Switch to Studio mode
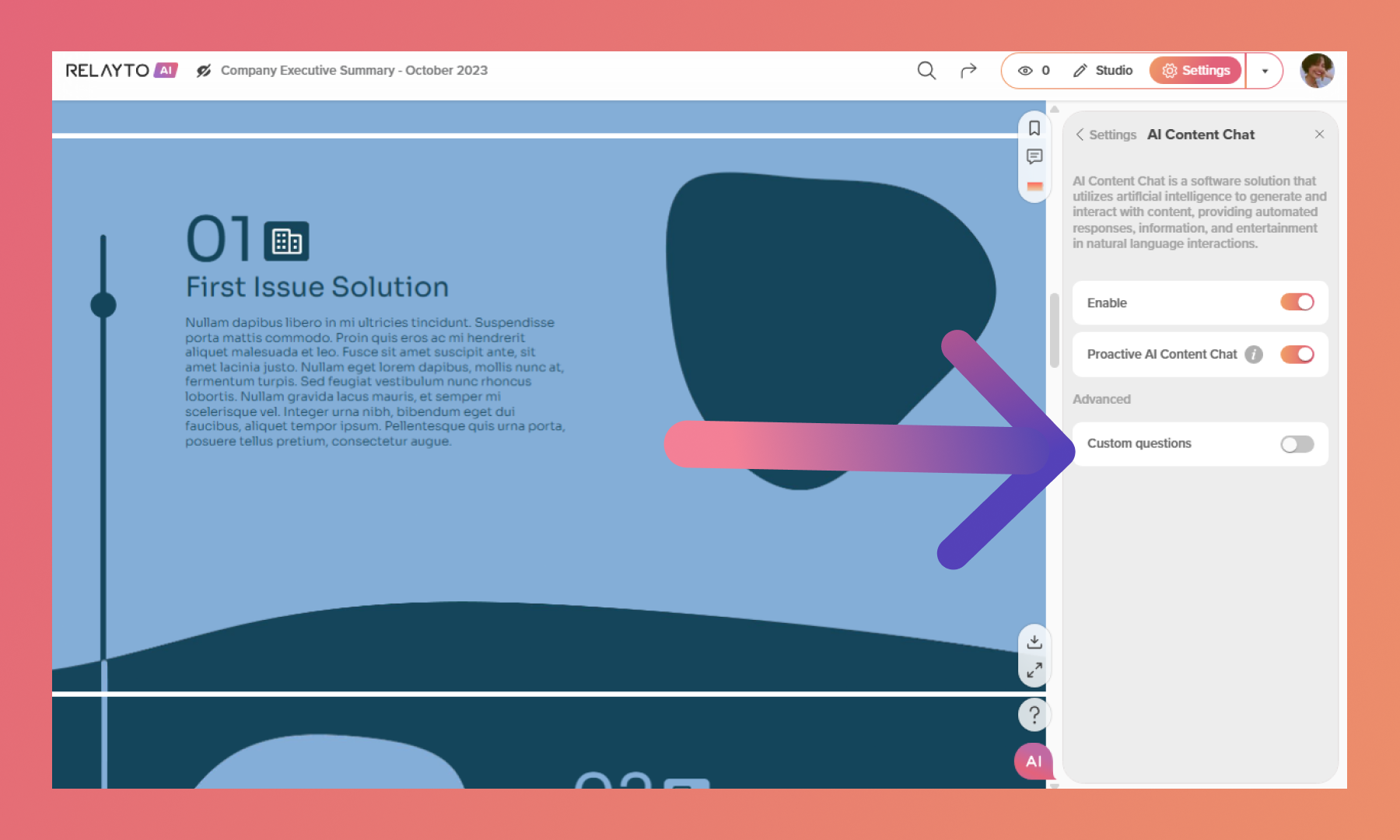The height and width of the screenshot is (840, 1400). point(1103,71)
